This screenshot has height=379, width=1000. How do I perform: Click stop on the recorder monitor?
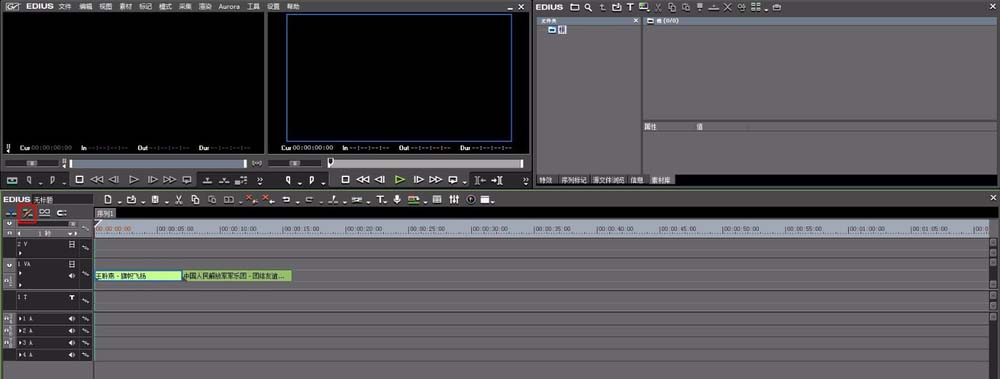[345, 179]
